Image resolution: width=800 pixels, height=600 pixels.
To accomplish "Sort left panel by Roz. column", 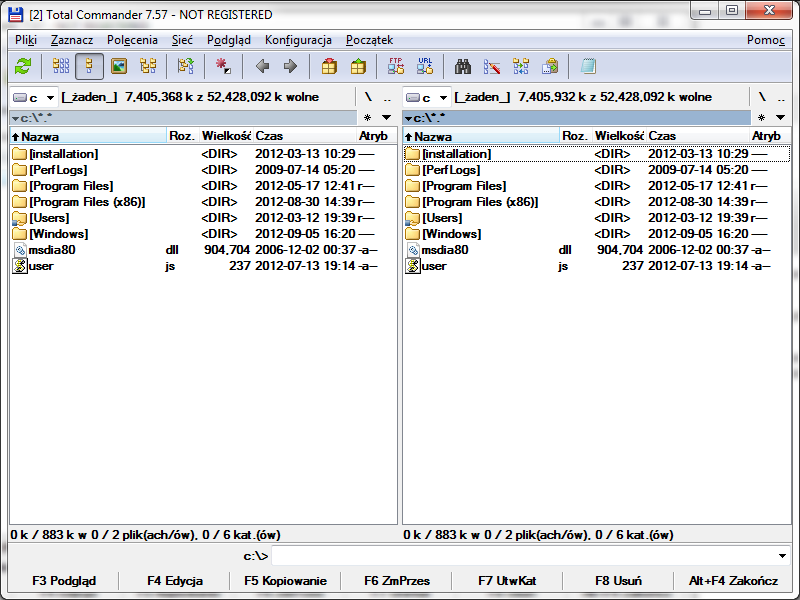I will point(183,136).
